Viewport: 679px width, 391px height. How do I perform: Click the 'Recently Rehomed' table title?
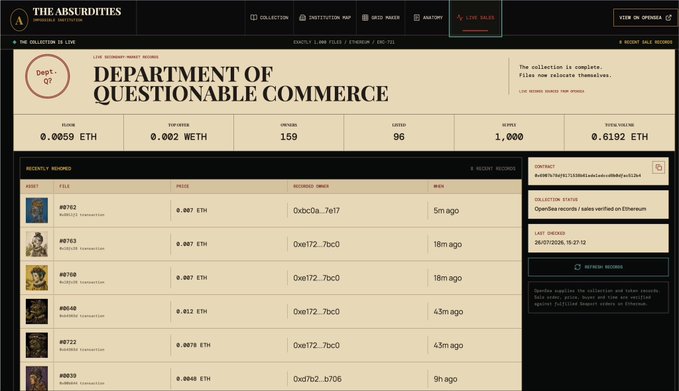(x=48, y=168)
